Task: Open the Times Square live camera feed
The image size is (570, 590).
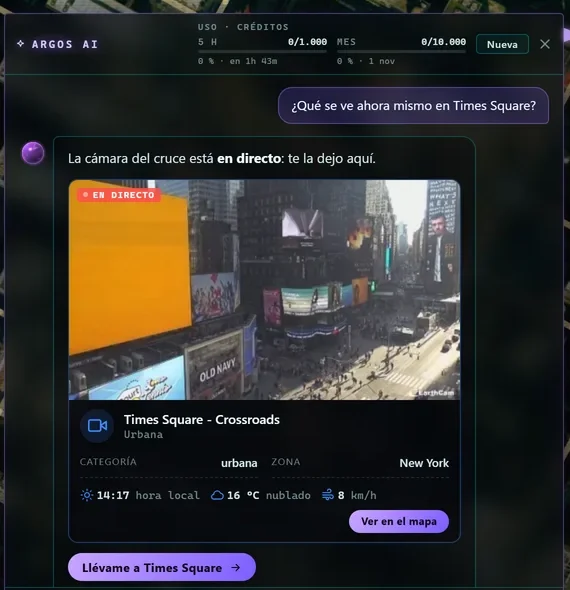Action: pyautogui.click(x=264, y=290)
